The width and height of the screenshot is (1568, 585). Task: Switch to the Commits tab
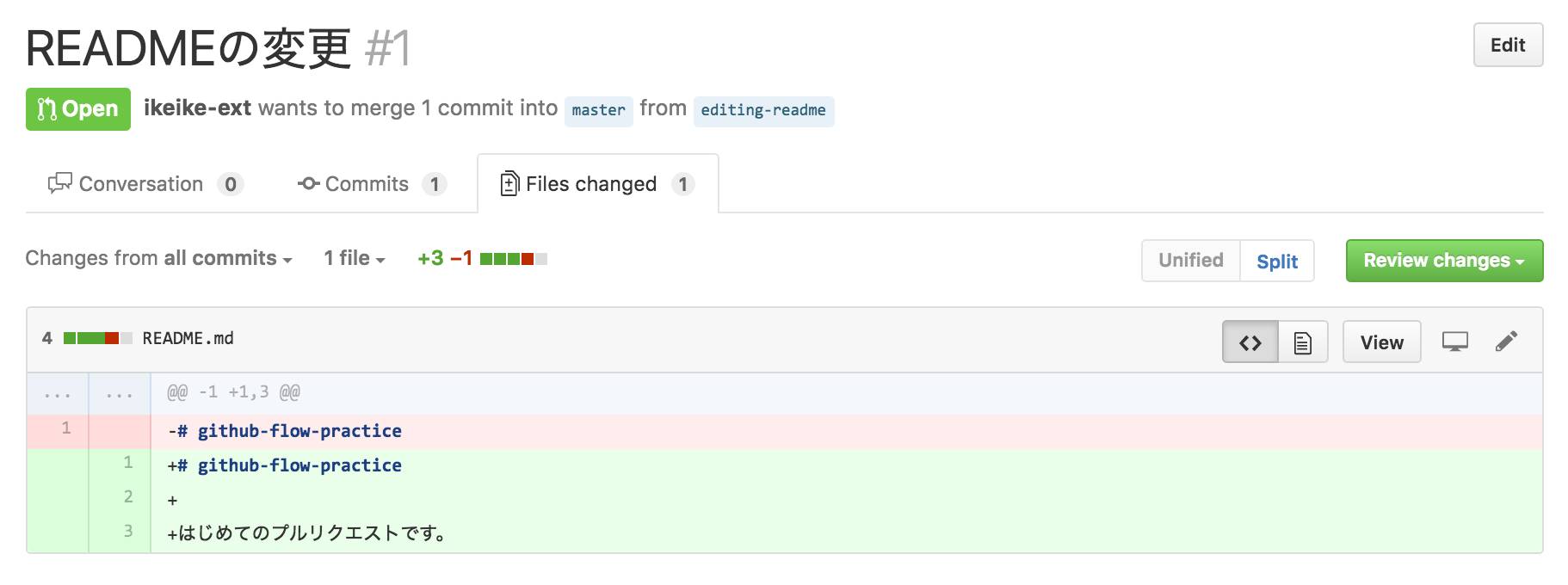372,184
